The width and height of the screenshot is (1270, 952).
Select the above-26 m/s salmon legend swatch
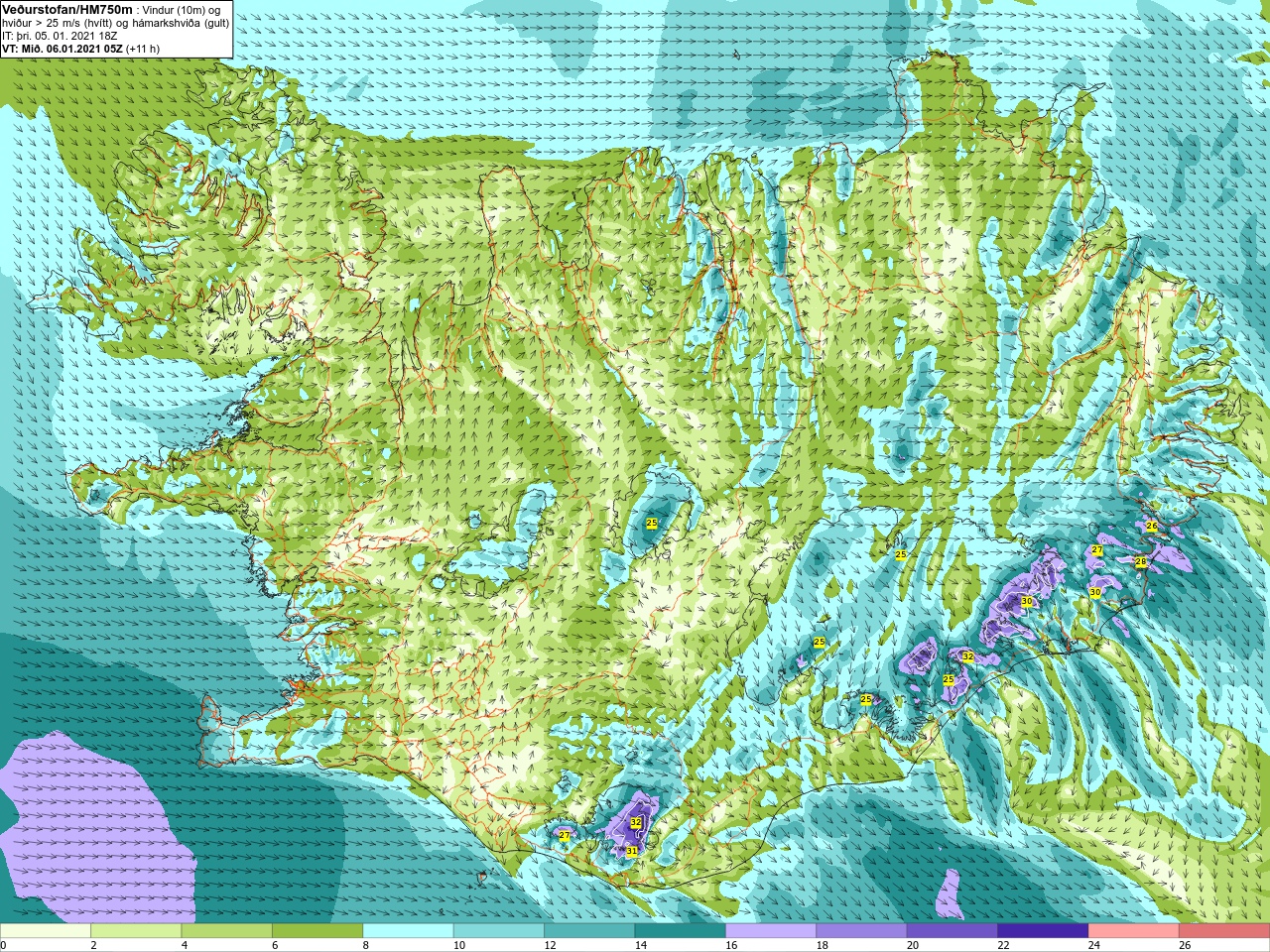click(x=1224, y=931)
